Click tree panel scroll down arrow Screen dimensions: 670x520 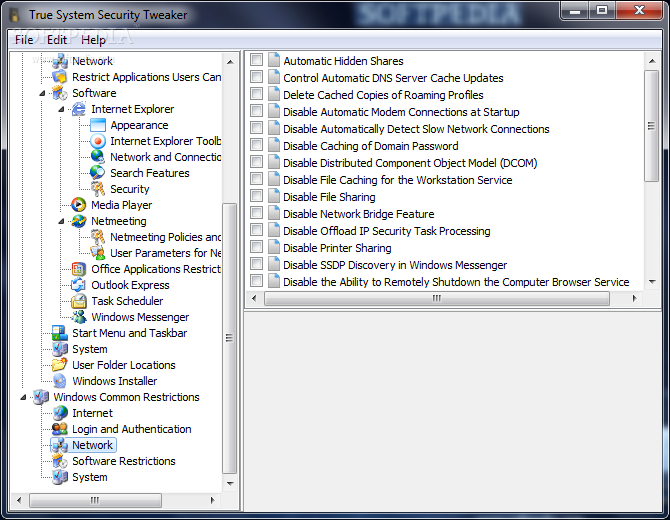point(230,484)
